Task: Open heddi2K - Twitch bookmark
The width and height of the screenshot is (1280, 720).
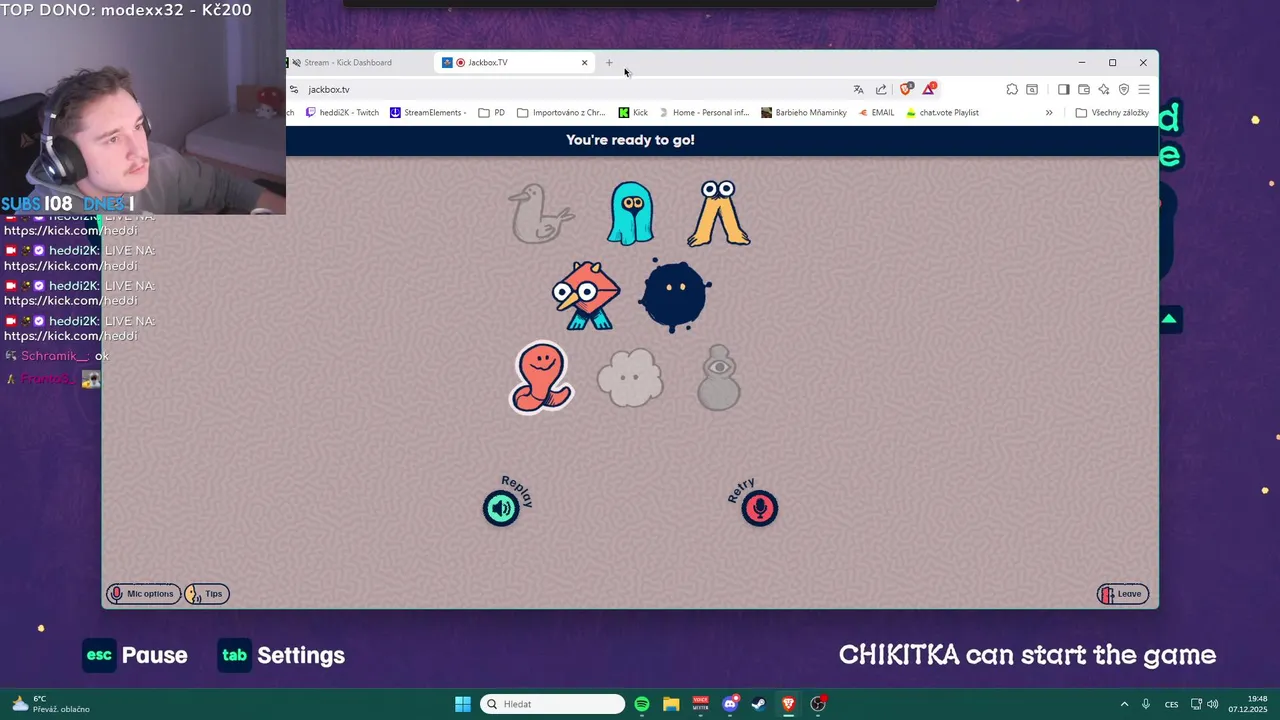Action: [x=342, y=113]
